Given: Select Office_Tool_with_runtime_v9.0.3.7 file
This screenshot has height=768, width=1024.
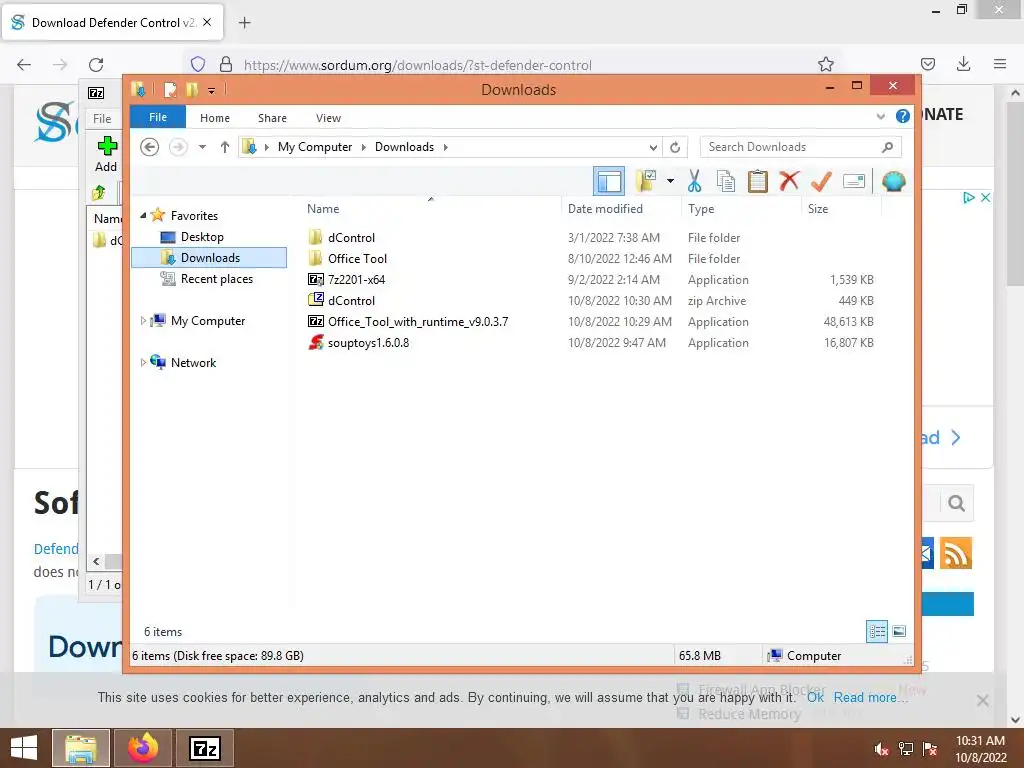Looking at the screenshot, I should coord(418,322).
